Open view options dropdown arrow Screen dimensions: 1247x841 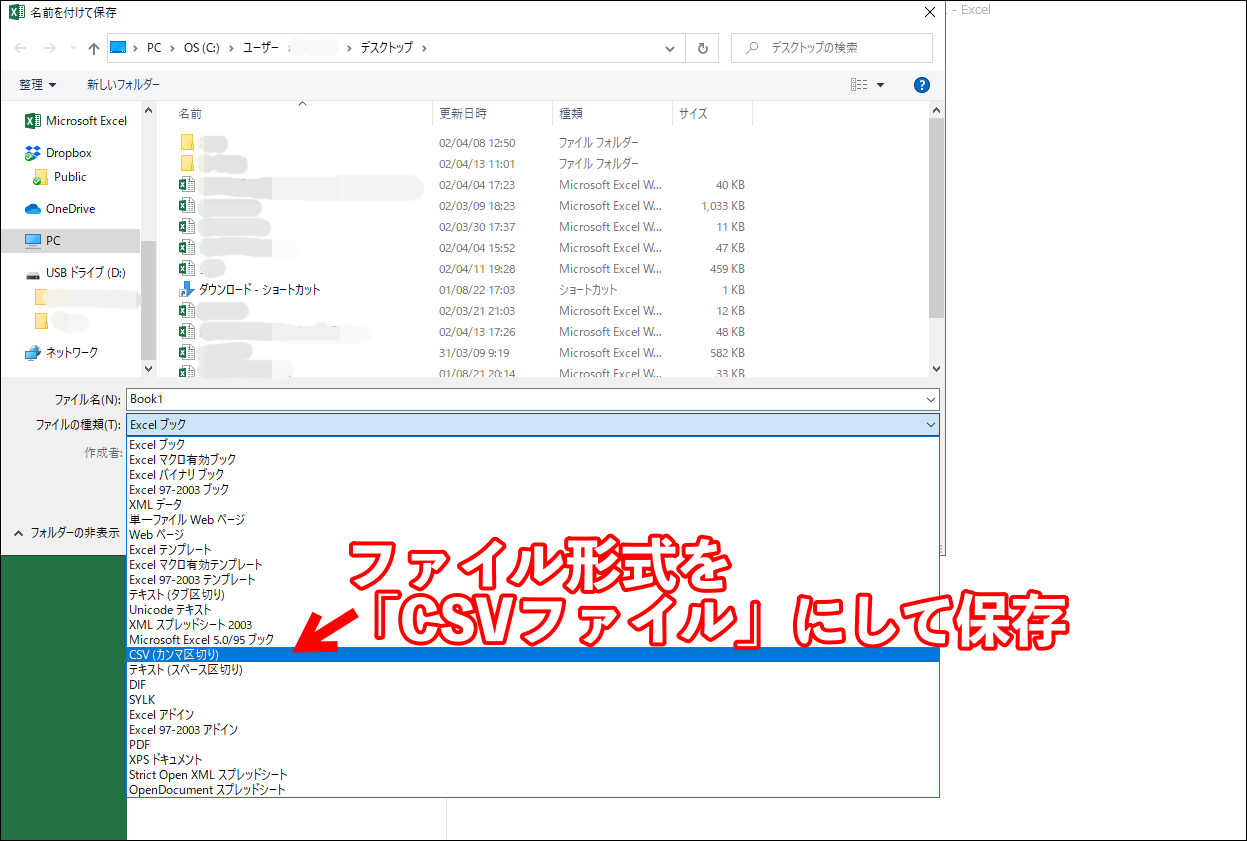click(x=881, y=85)
